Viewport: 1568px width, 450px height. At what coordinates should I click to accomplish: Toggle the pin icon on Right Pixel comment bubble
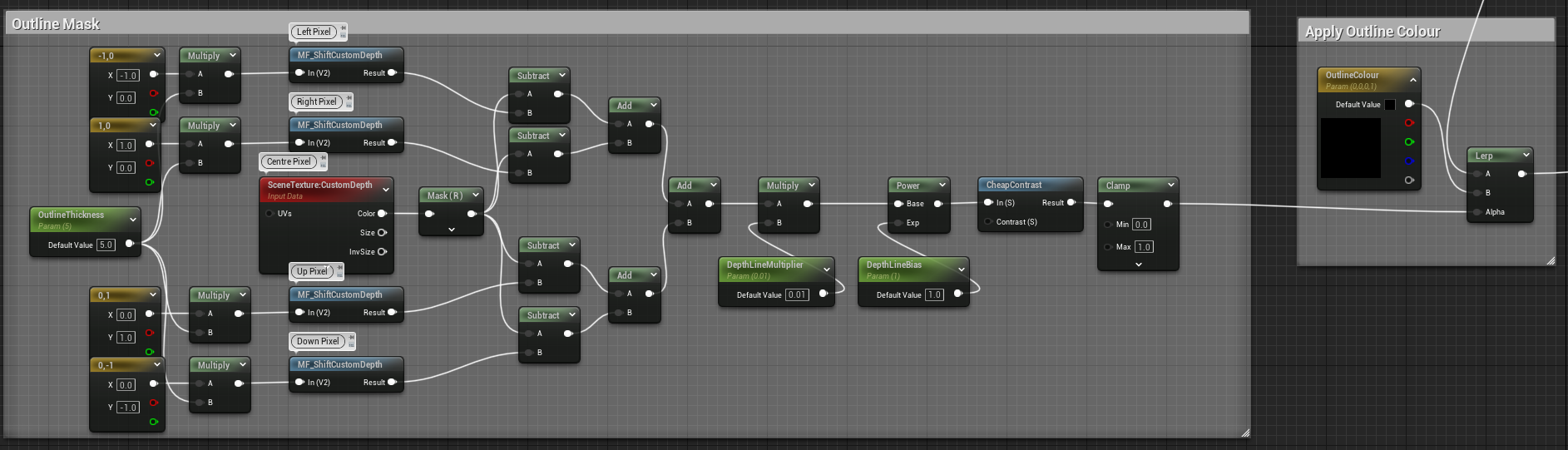pos(349,98)
